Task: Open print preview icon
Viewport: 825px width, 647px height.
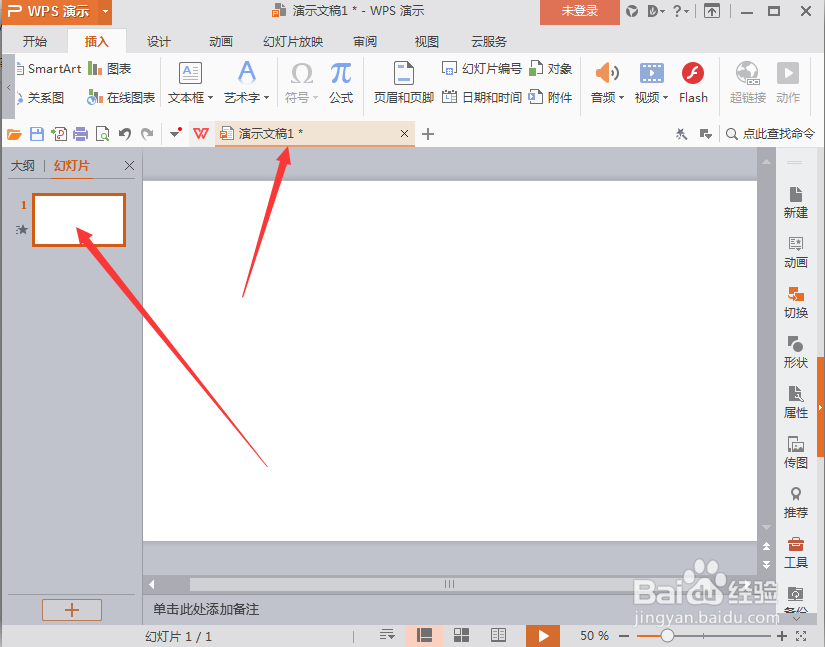Action: tap(103, 134)
